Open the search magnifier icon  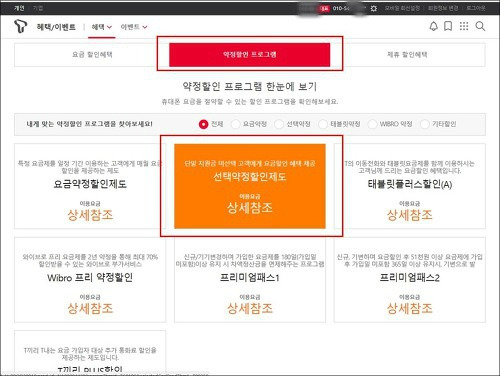point(480,26)
